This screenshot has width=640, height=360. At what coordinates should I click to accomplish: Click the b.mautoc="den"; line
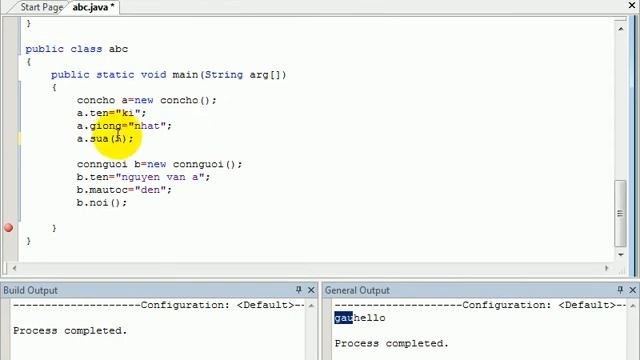(124, 190)
